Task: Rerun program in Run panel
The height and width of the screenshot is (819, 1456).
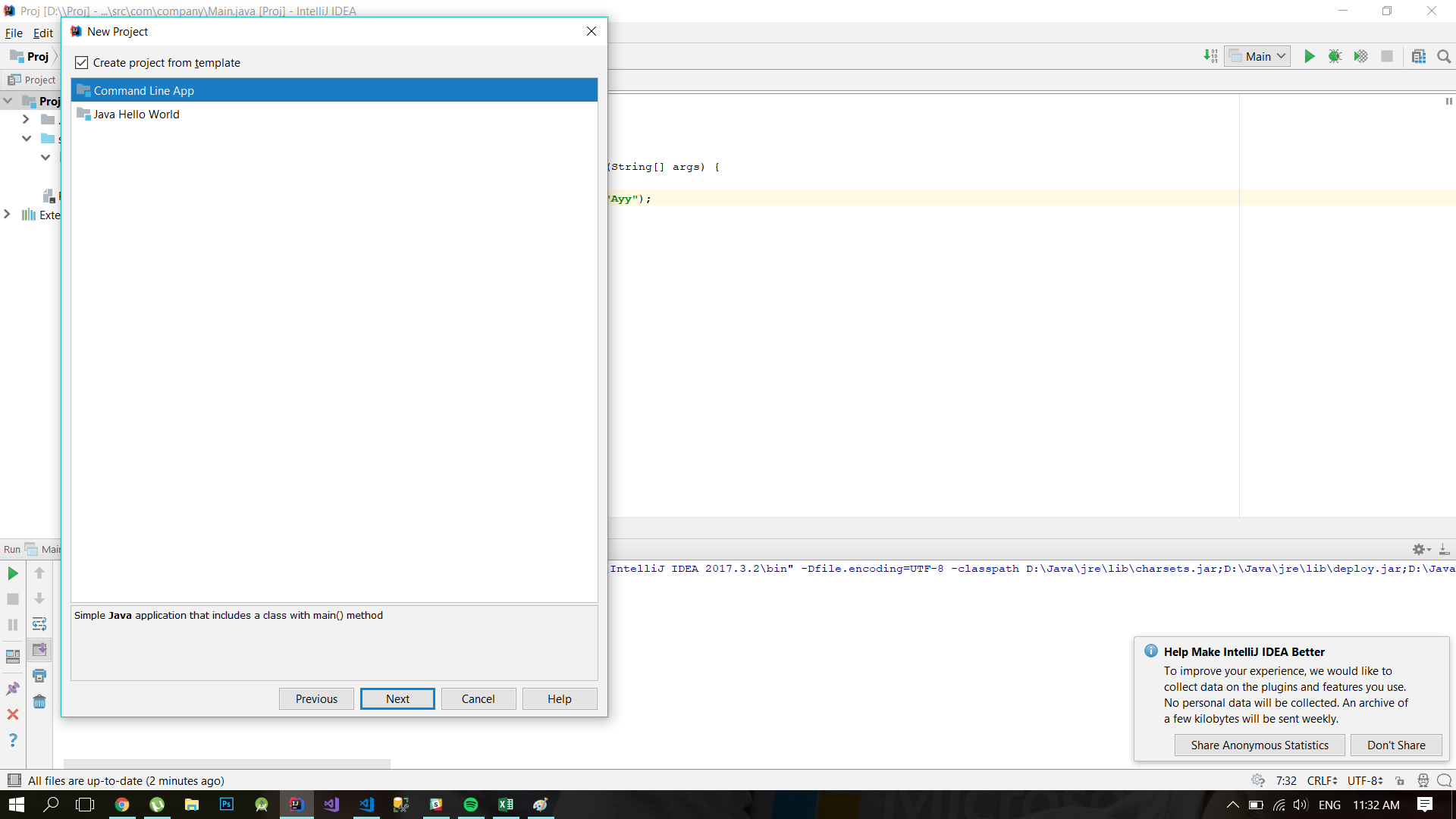Action: click(13, 573)
